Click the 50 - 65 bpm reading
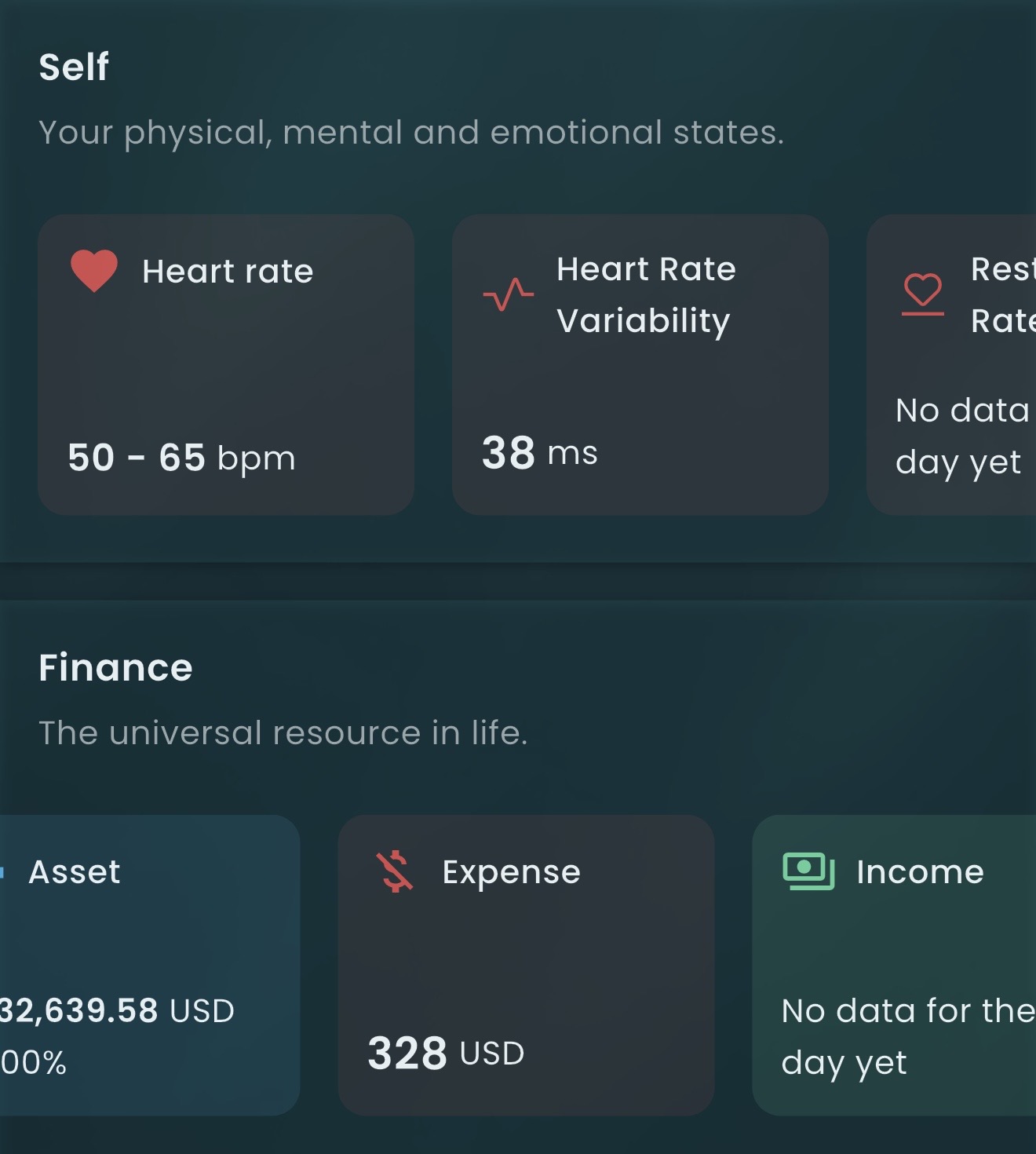This screenshot has height=1154, width=1036. (x=181, y=458)
